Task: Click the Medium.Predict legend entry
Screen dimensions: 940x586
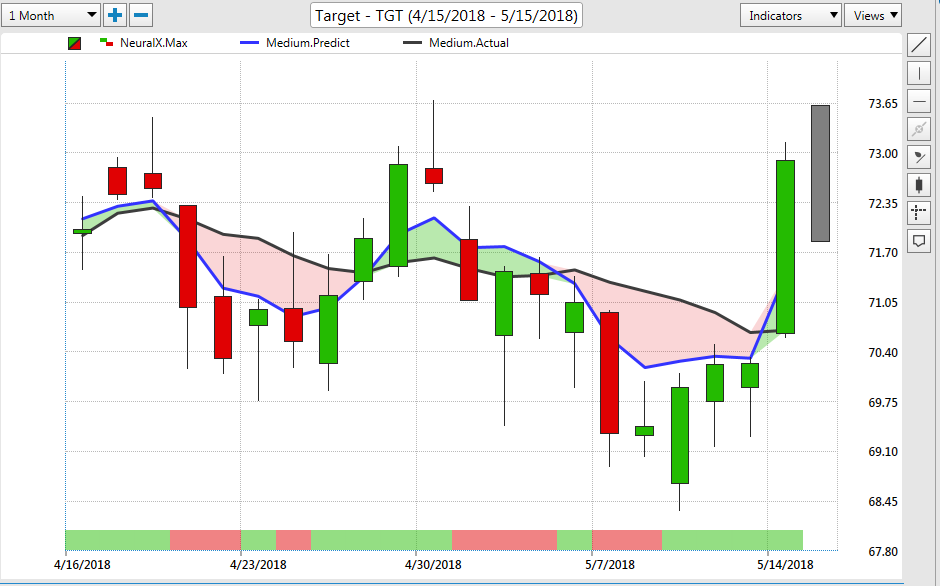Action: 308,43
